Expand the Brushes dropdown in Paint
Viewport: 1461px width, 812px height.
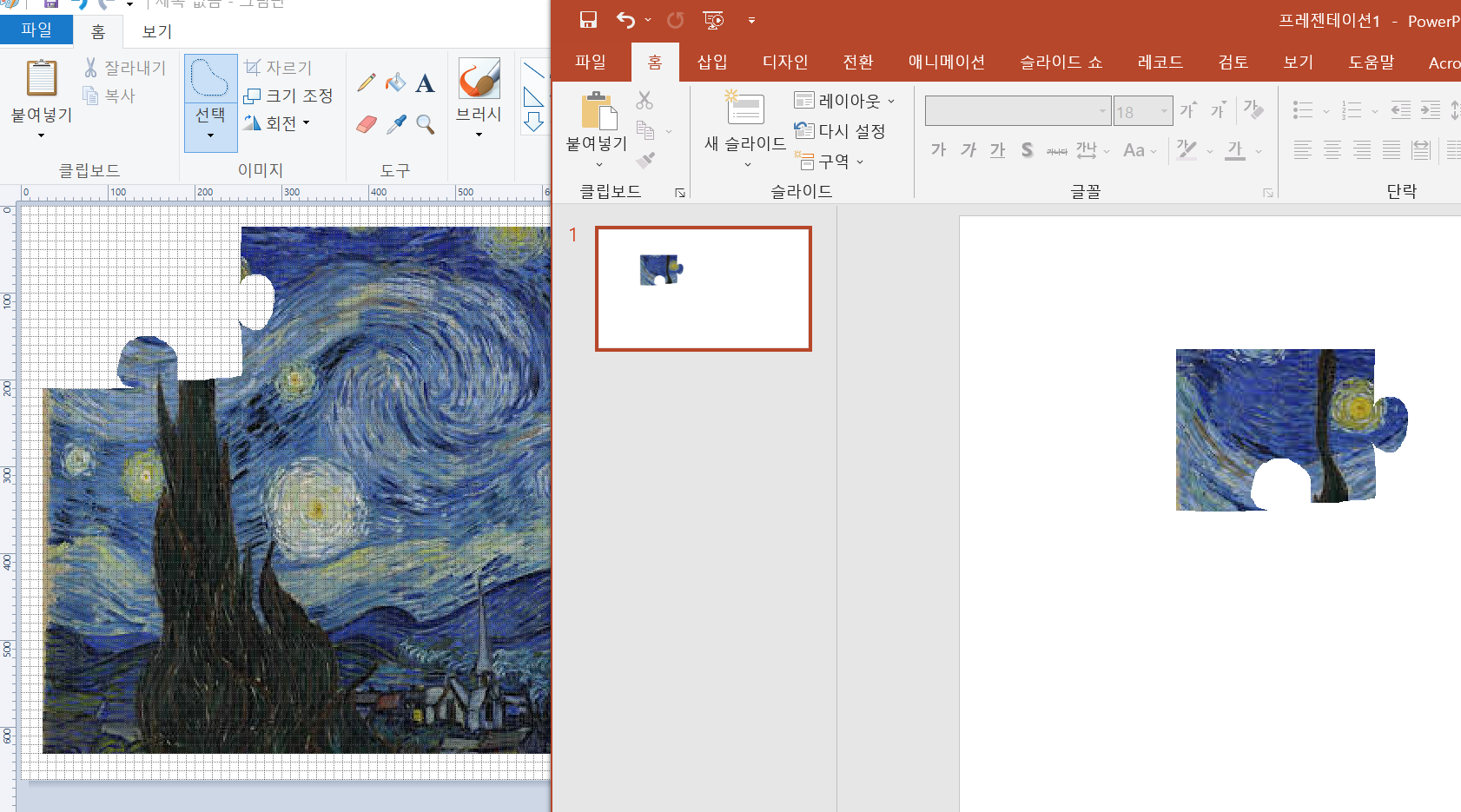click(x=479, y=135)
